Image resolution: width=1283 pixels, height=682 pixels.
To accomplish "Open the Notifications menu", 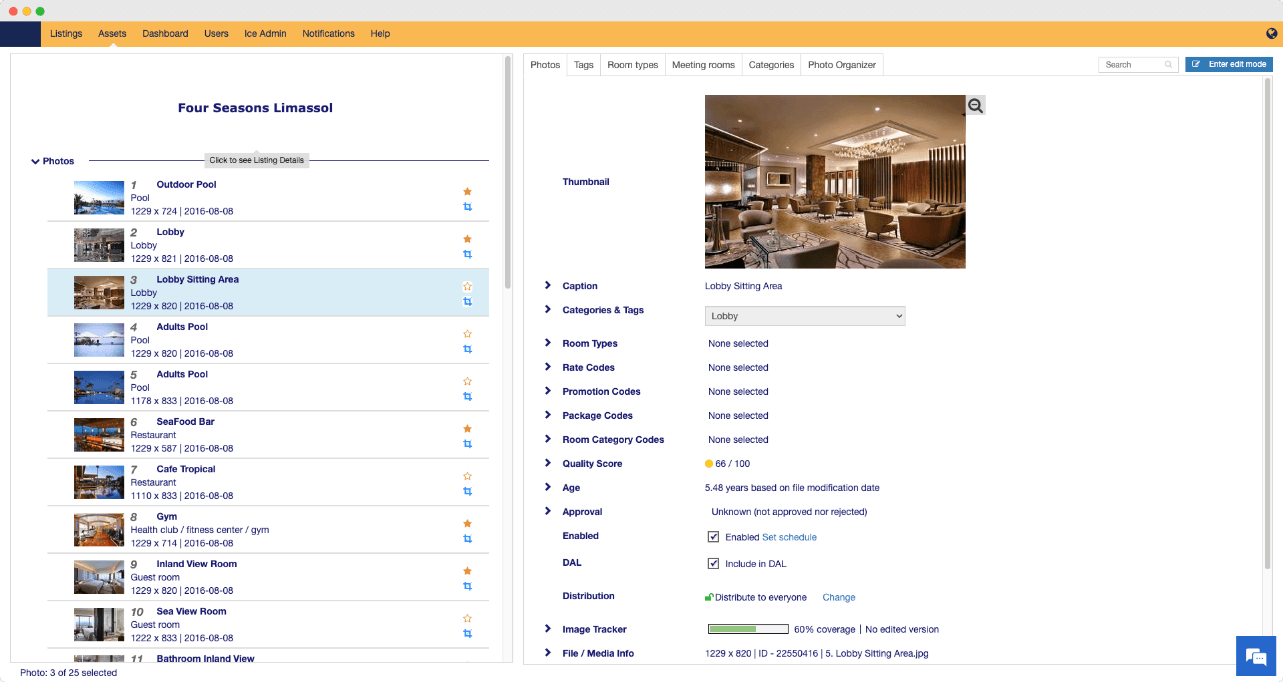I will click(x=328, y=34).
